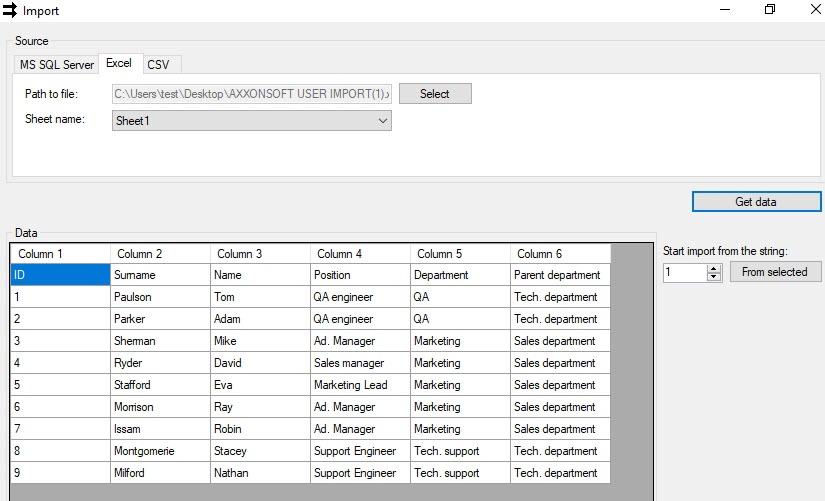
Task: Select the Excel source tab
Action: [119, 64]
